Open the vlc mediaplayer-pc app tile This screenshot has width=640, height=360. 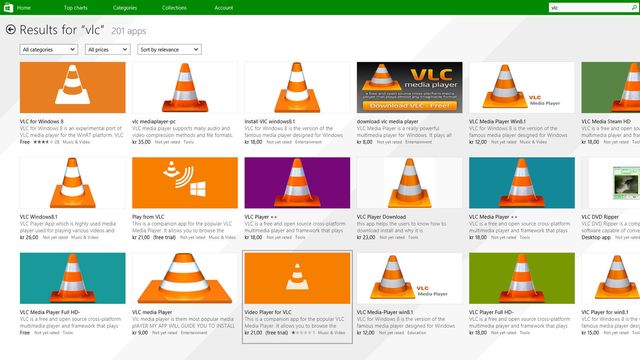(x=185, y=104)
